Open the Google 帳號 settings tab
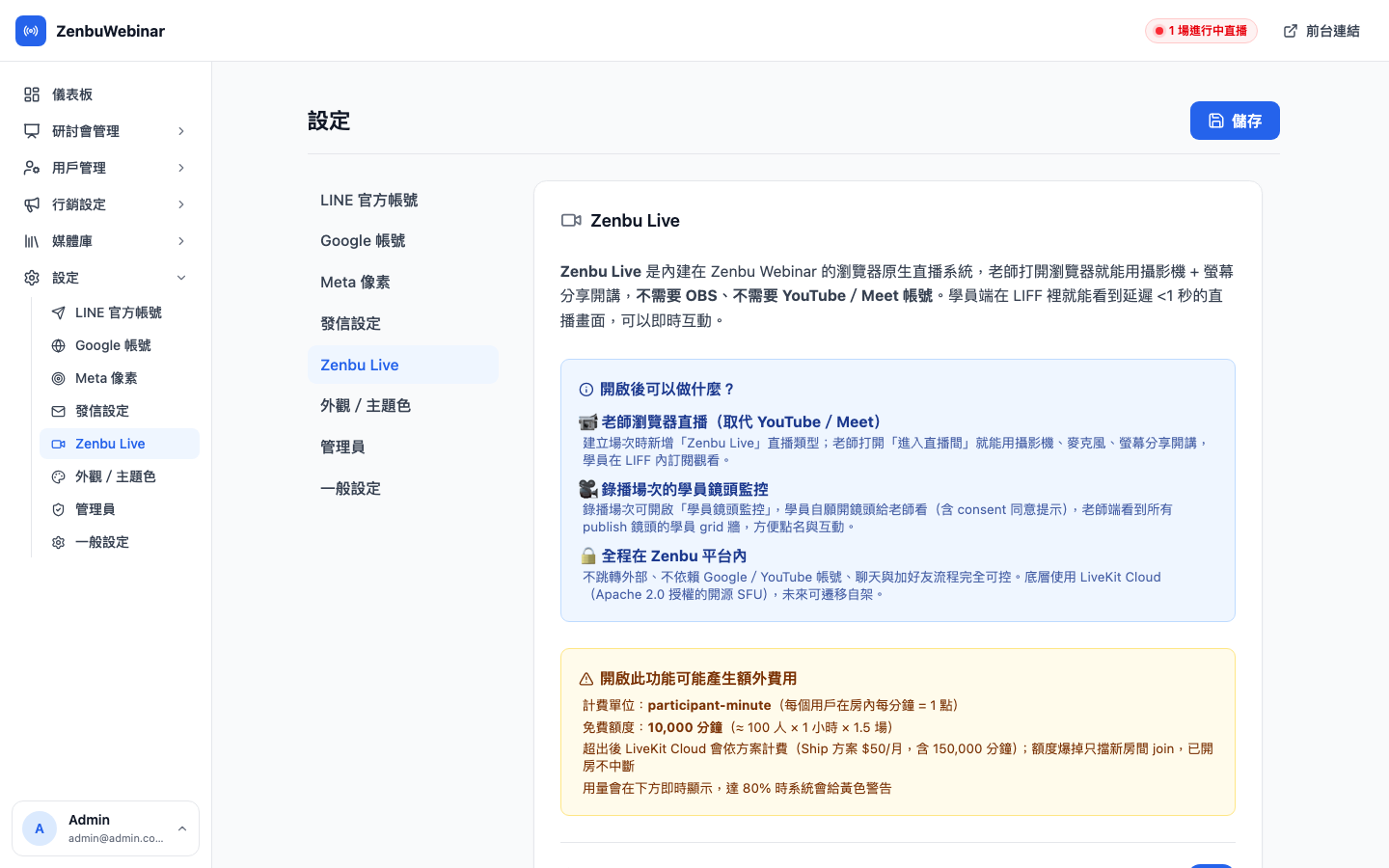1389x868 pixels. pos(403,241)
